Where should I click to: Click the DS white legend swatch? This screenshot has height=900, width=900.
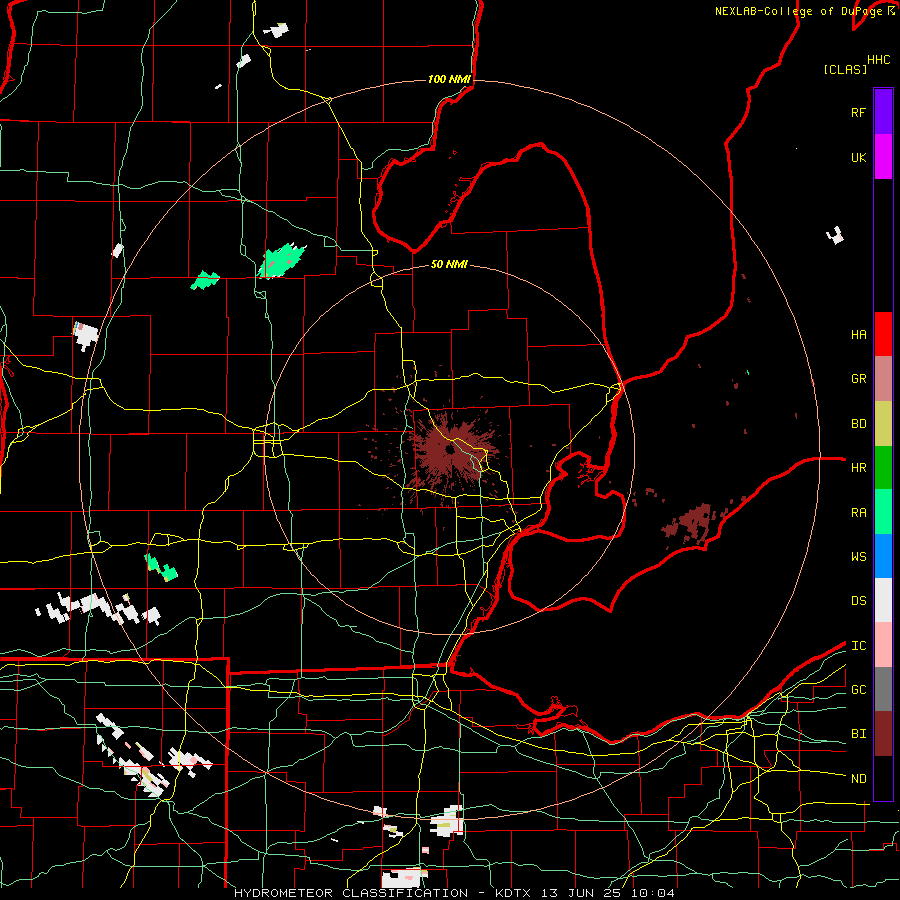coord(883,600)
